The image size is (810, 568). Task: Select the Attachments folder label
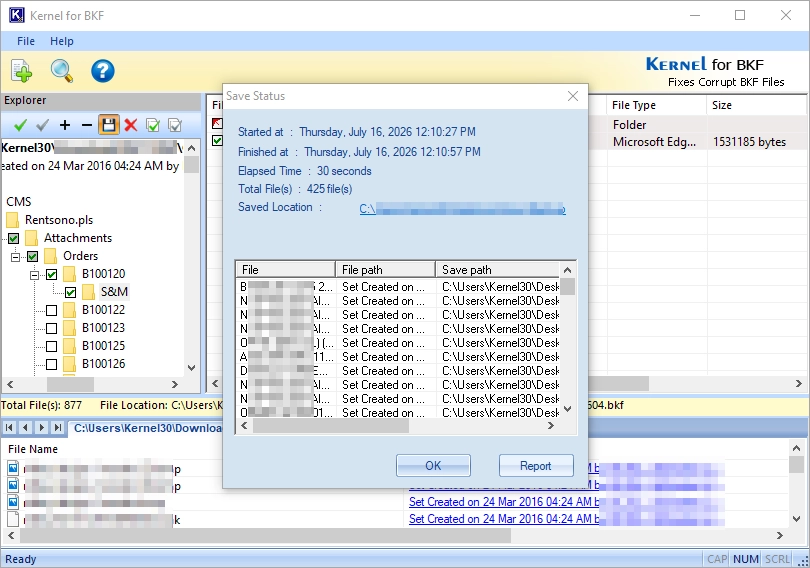coord(77,238)
